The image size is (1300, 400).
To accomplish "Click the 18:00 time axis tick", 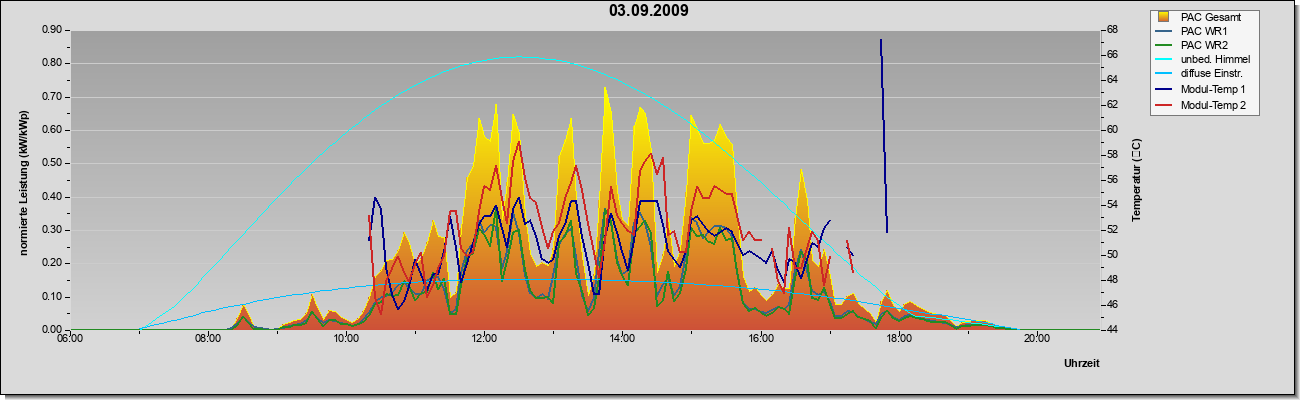I will point(898,339).
